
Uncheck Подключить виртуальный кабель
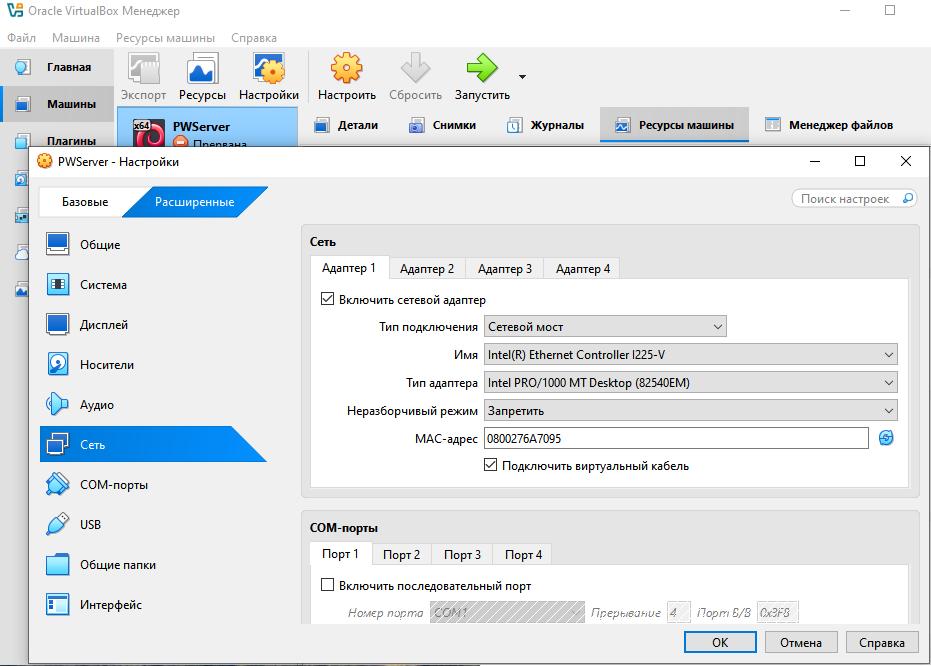pyautogui.click(x=490, y=465)
